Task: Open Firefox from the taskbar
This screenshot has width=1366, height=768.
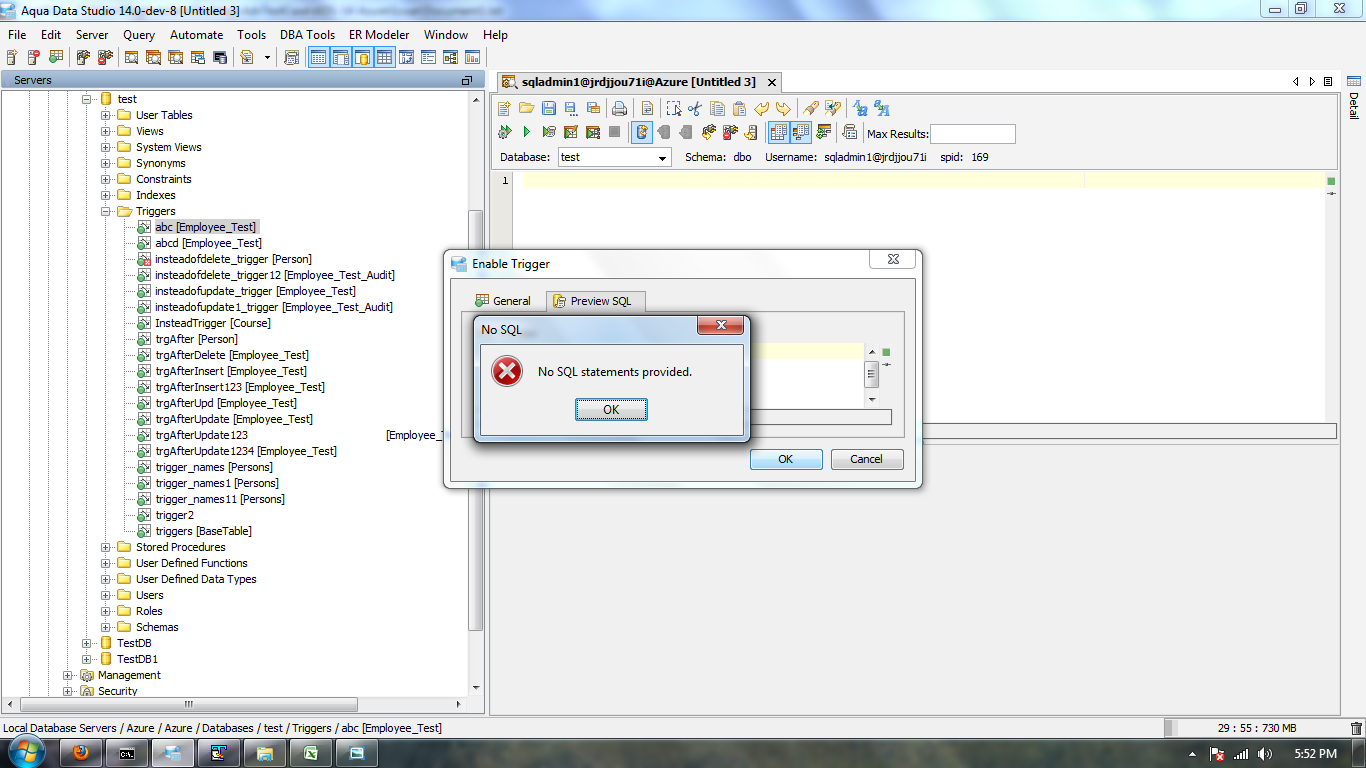Action: 80,753
